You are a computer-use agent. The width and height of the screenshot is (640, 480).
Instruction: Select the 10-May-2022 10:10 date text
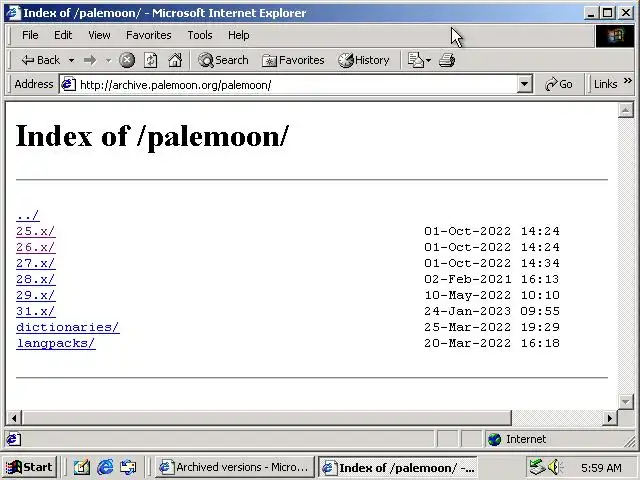492,295
